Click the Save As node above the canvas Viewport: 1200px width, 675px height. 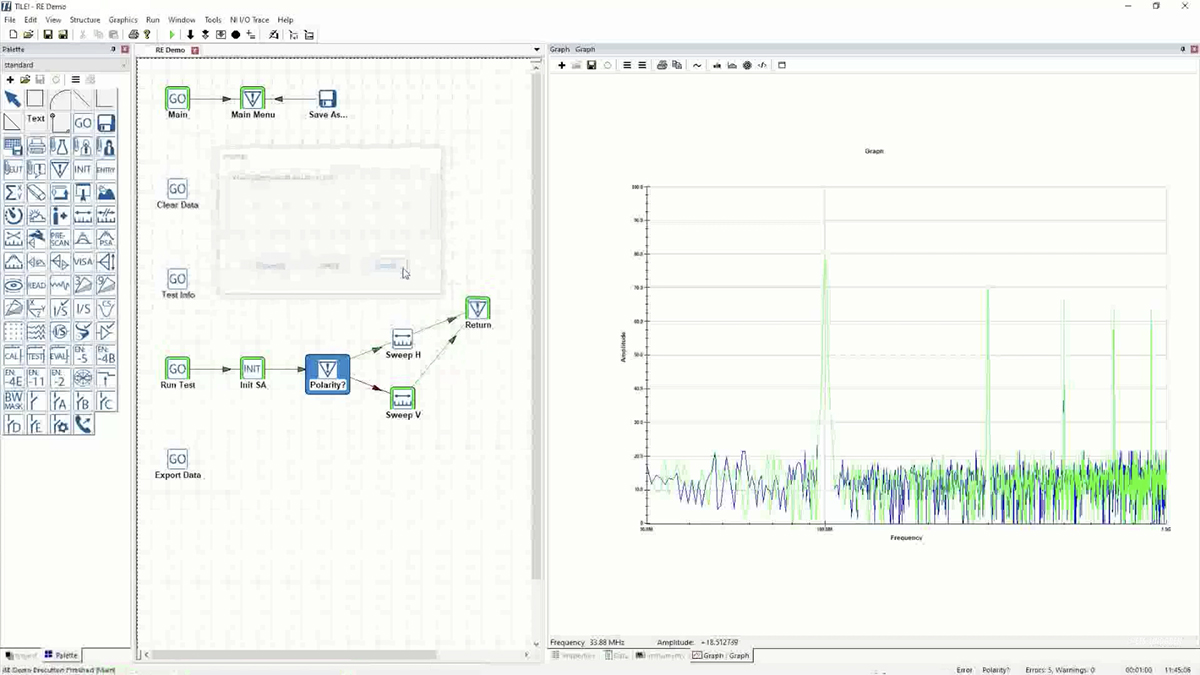pyautogui.click(x=327, y=99)
